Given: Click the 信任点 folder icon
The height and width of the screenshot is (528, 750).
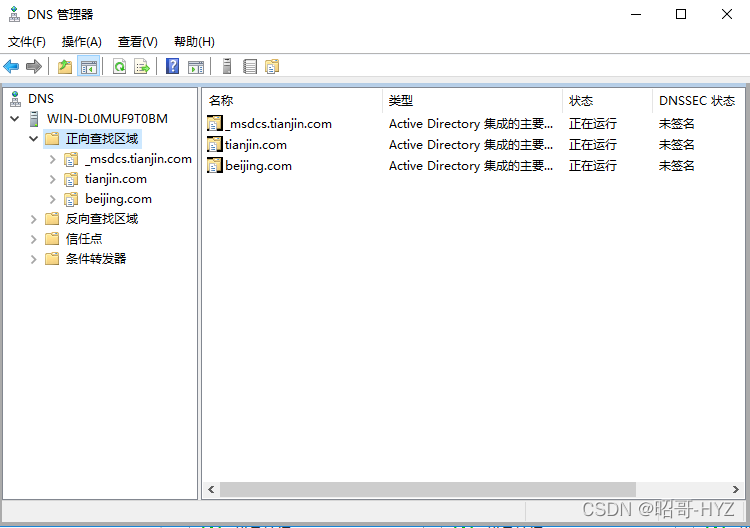Looking at the screenshot, I should tap(52, 239).
